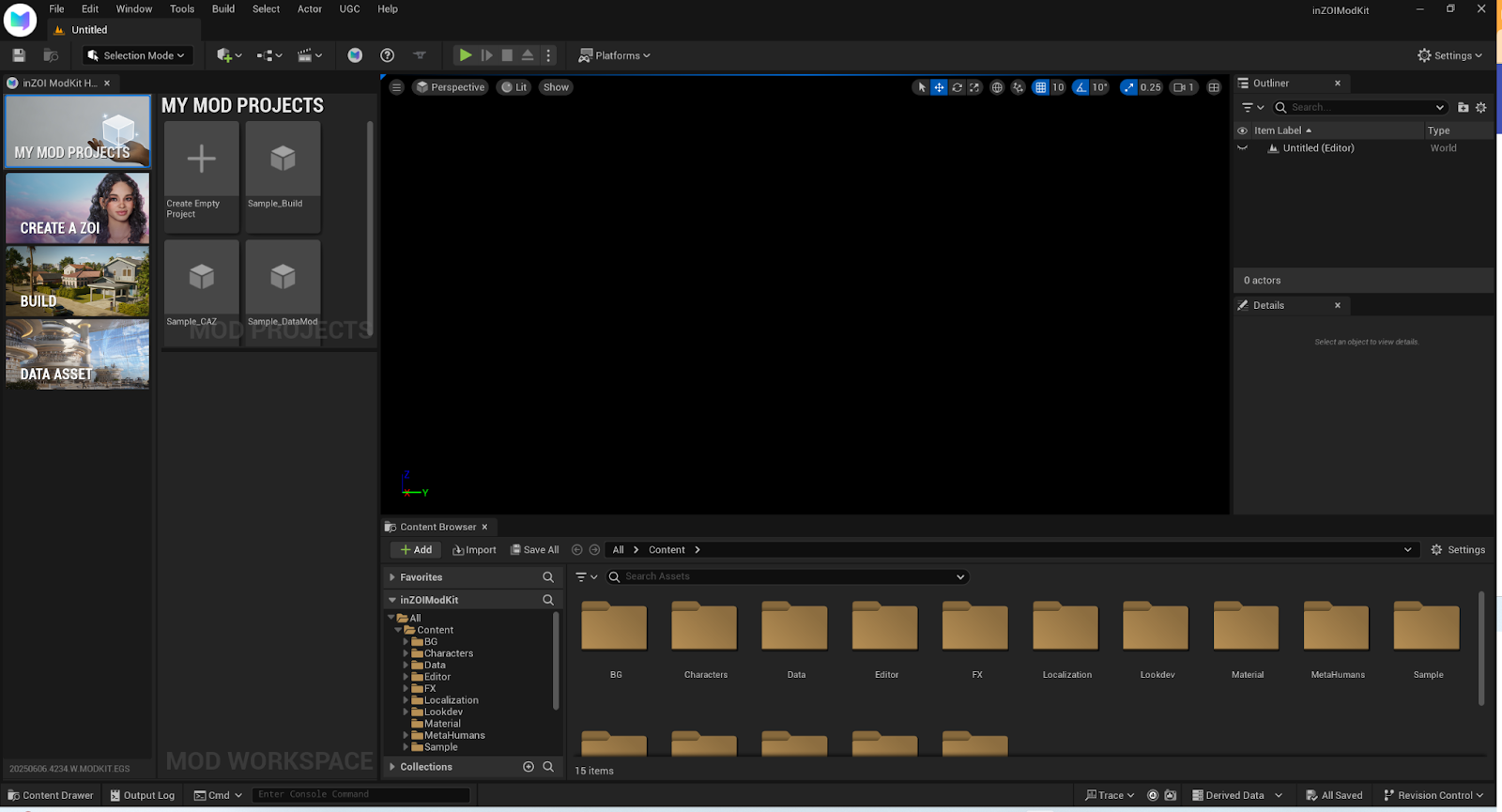
Task: Open grid snap value 10 dropdown
Action: [x=1058, y=87]
